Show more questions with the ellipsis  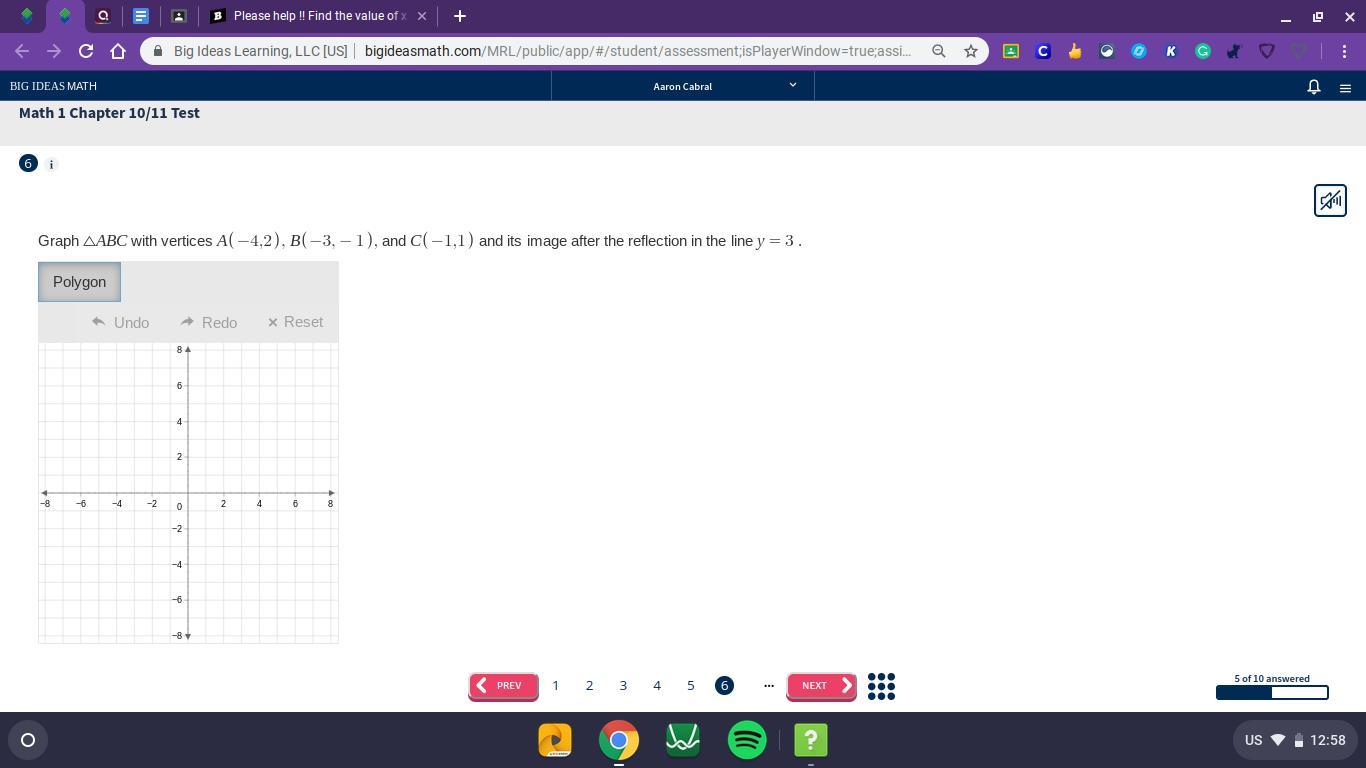tap(769, 686)
